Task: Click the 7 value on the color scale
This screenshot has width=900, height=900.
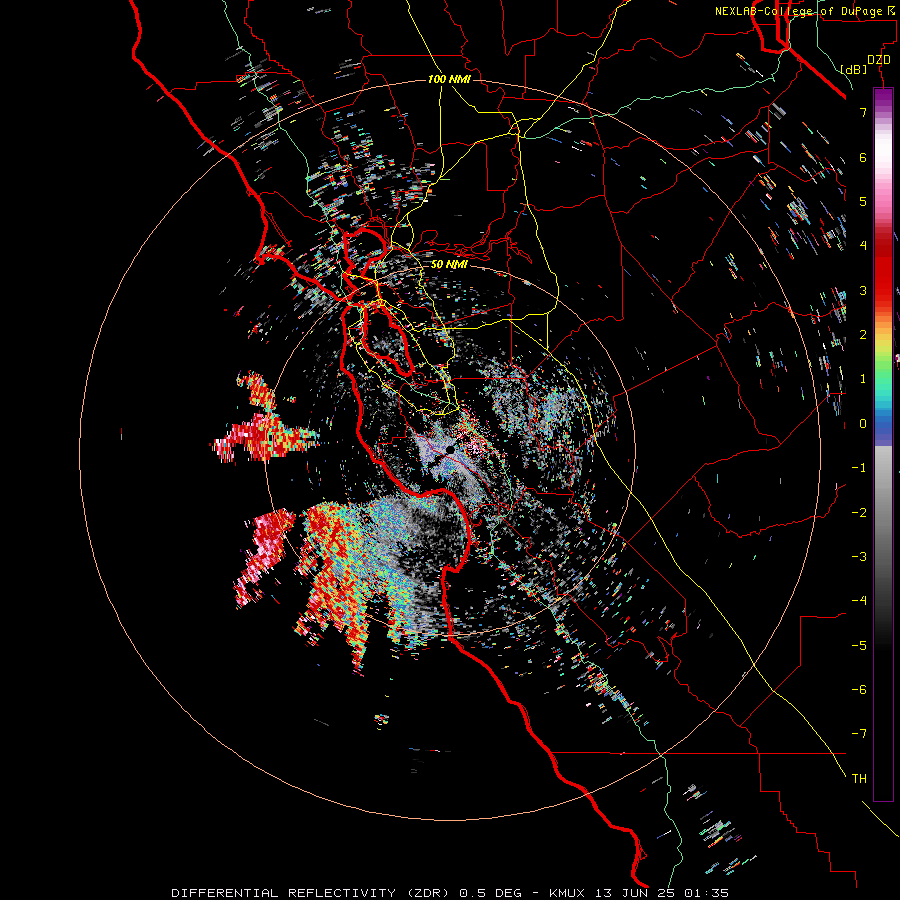Action: pyautogui.click(x=863, y=112)
